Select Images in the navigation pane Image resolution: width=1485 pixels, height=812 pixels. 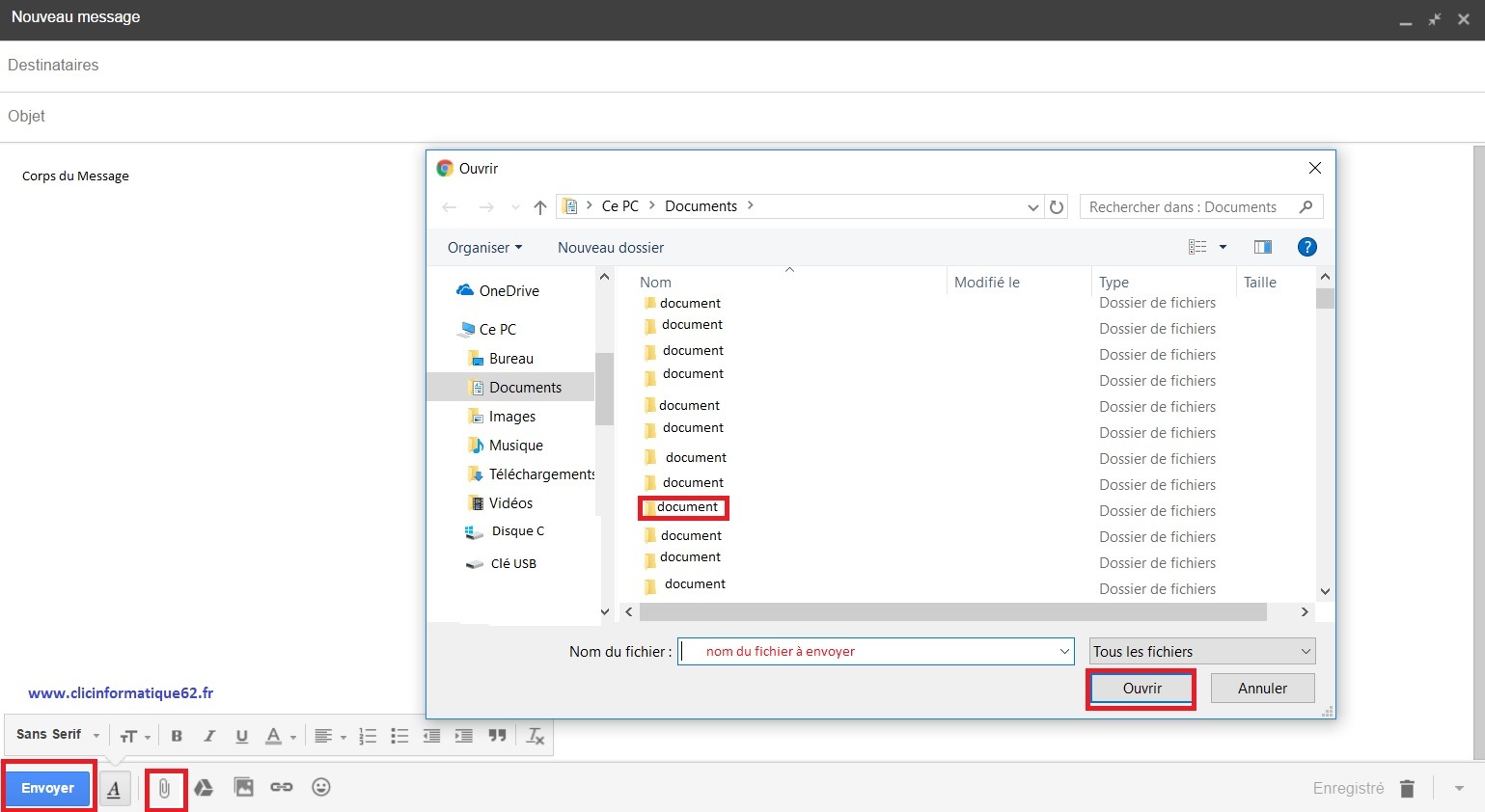(511, 417)
